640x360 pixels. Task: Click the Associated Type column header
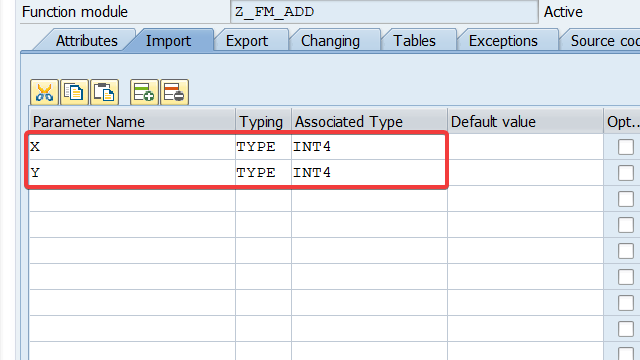[369, 122]
